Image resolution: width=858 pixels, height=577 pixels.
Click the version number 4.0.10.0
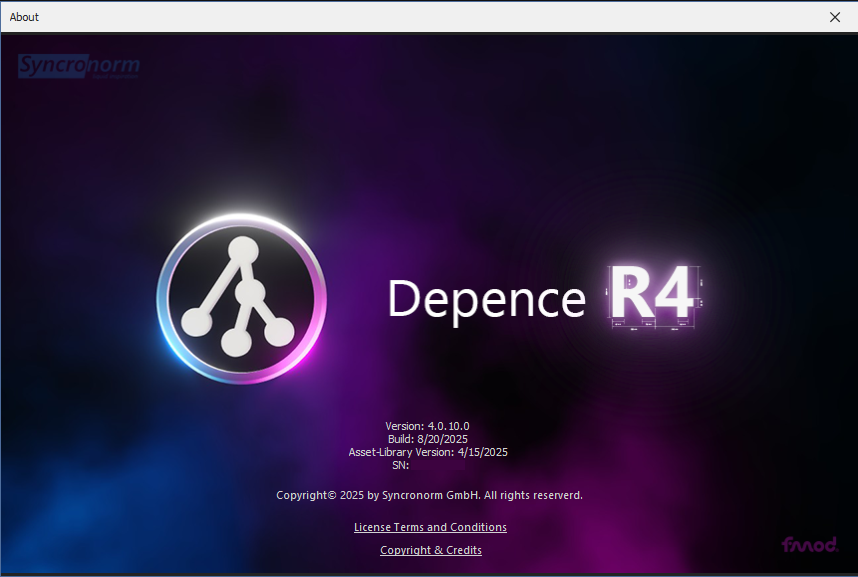[x=448, y=426]
